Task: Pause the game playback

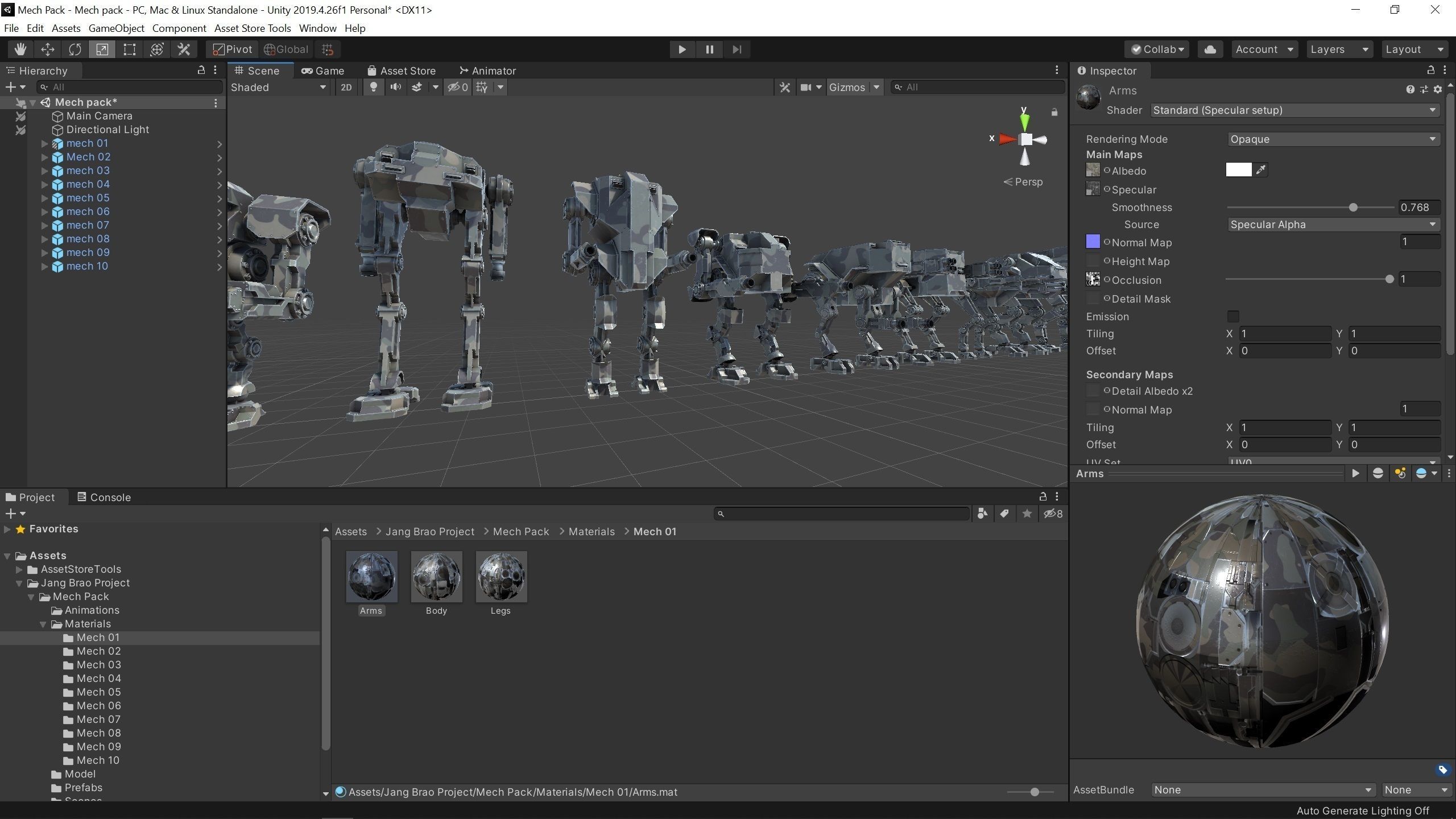Action: point(709,49)
